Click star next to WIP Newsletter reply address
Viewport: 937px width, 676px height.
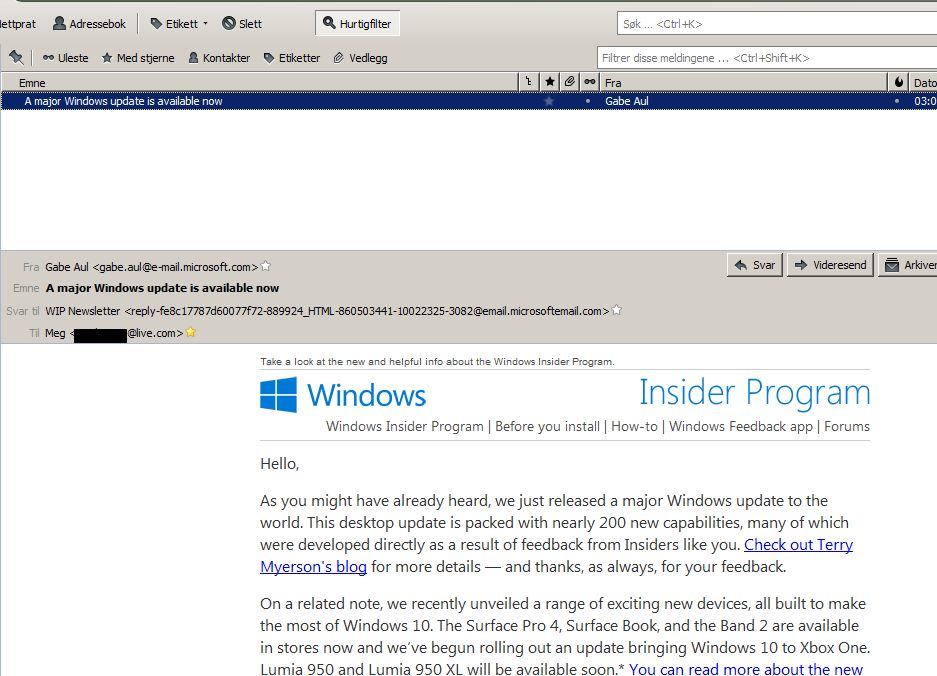coord(617,310)
